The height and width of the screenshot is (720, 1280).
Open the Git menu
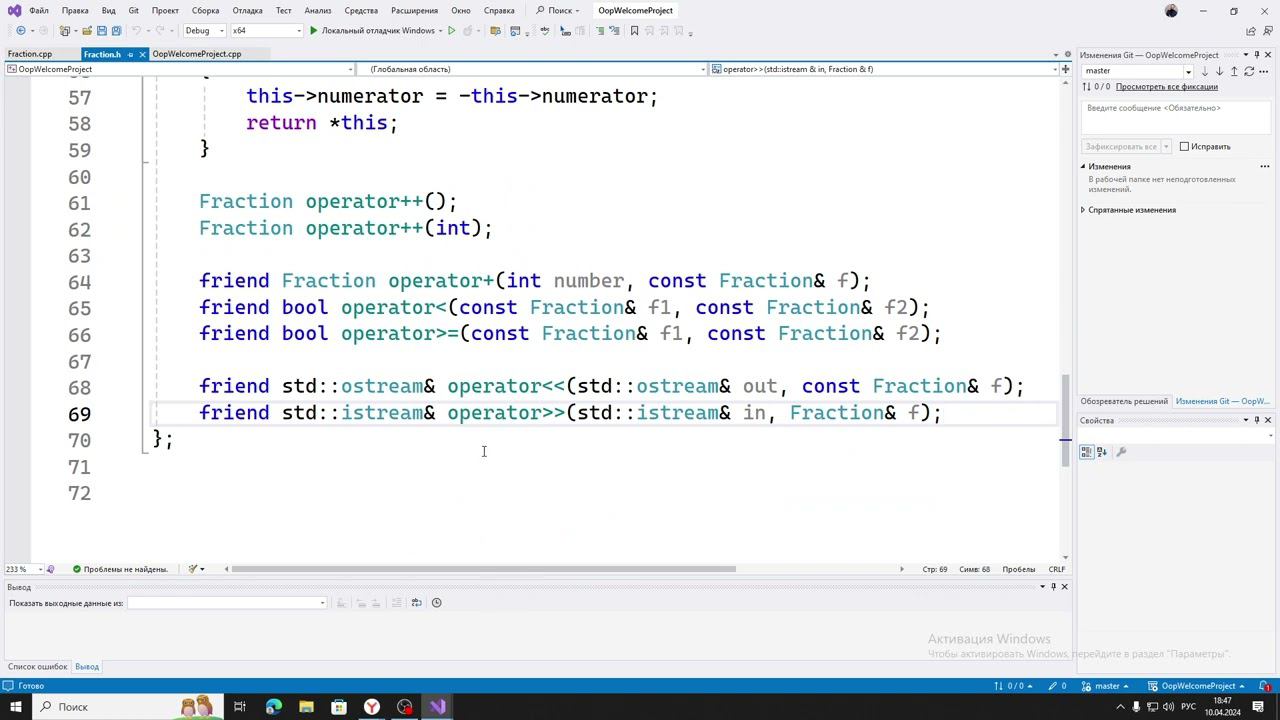(133, 11)
